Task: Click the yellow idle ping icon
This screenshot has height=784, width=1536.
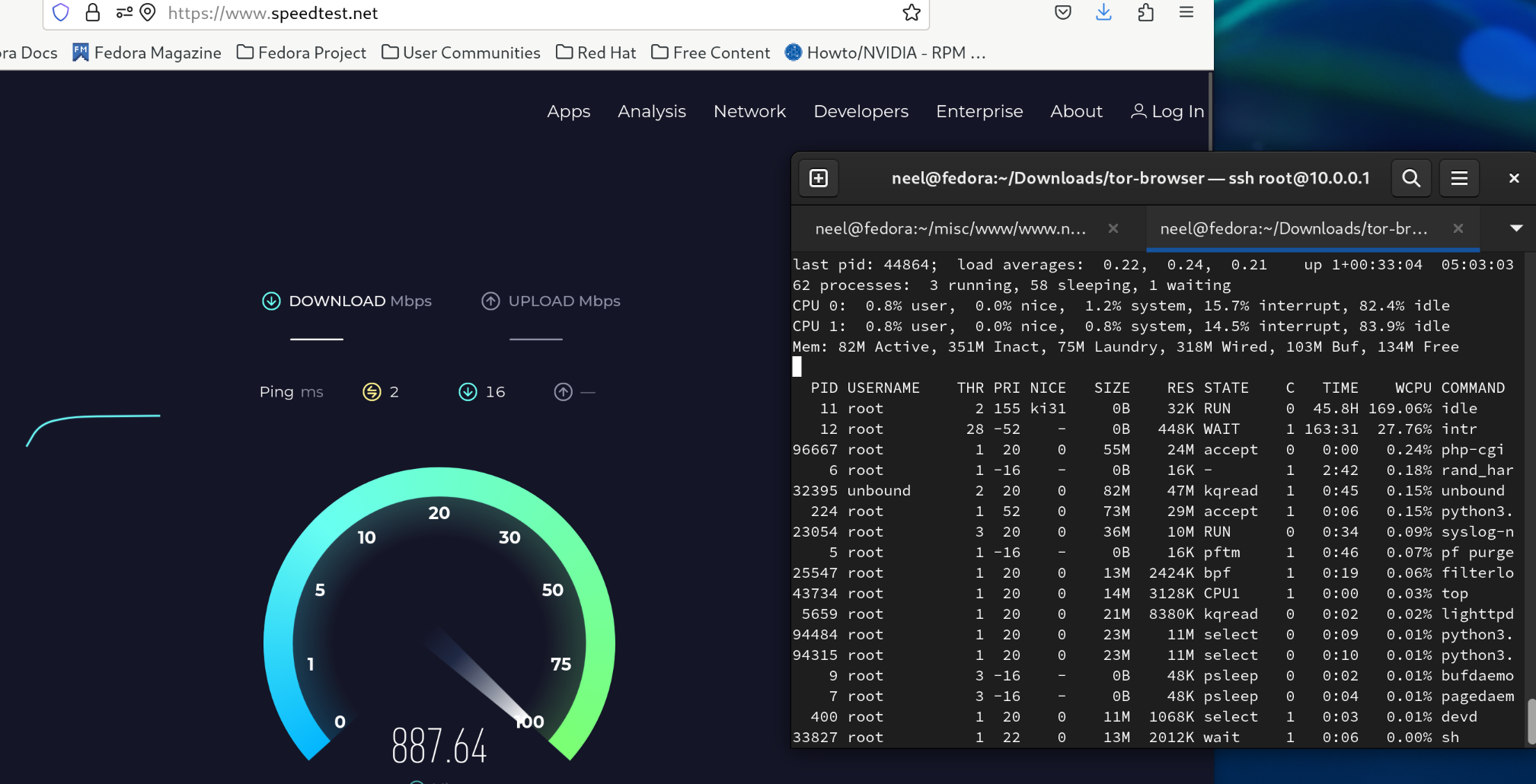Action: pos(372,392)
